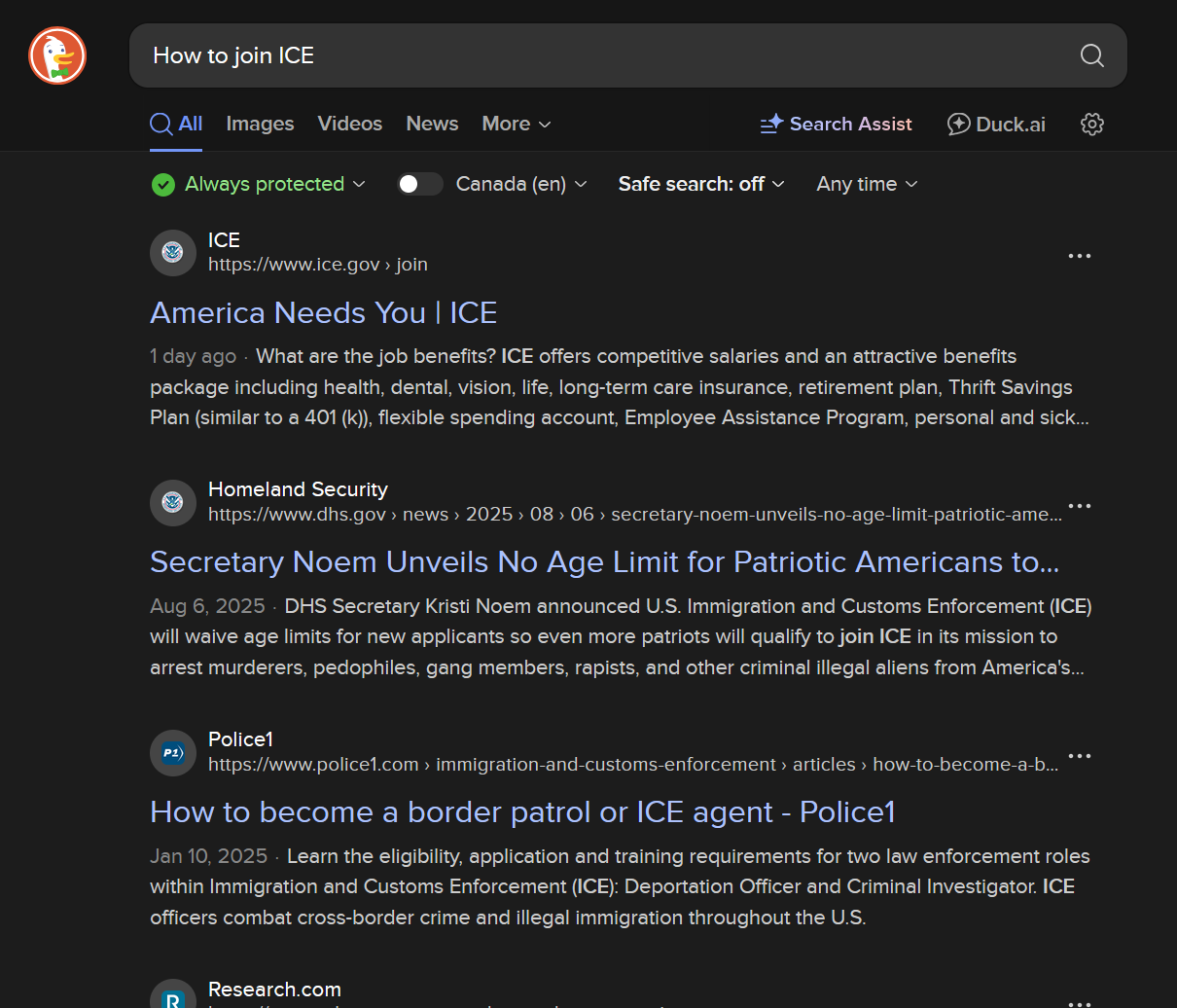The image size is (1177, 1008).
Task: Click the ICE site name text
Action: click(x=224, y=240)
